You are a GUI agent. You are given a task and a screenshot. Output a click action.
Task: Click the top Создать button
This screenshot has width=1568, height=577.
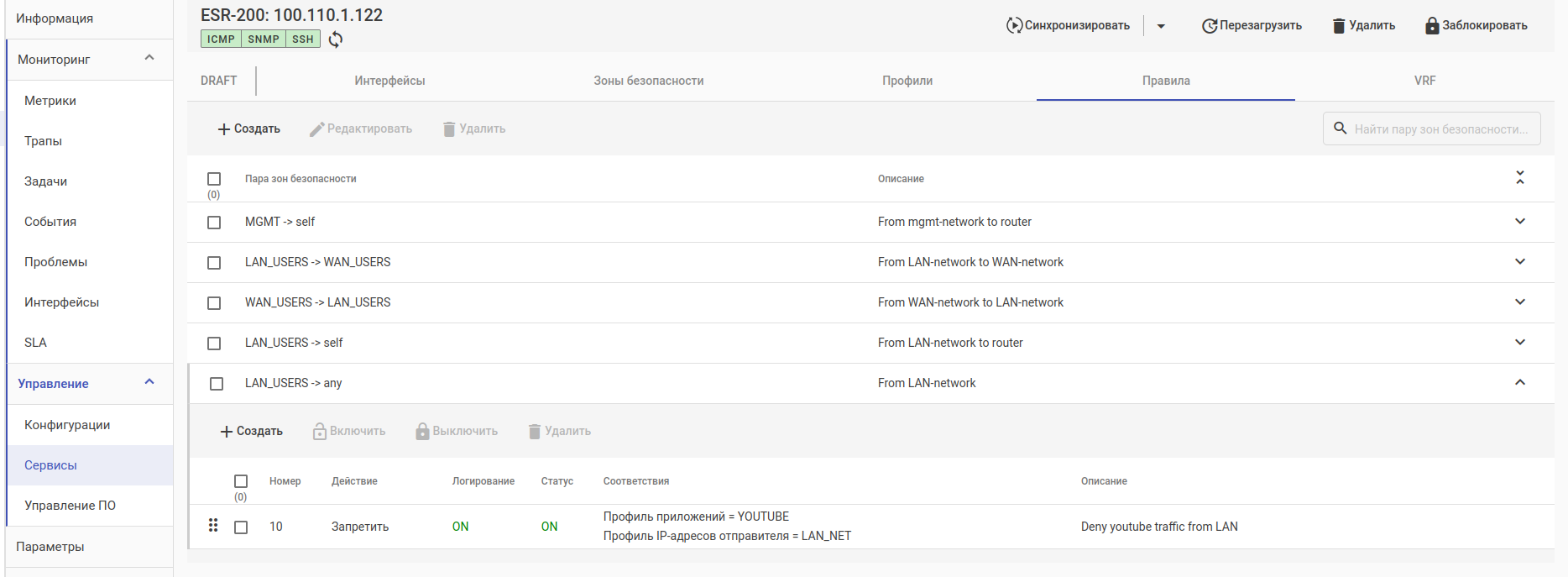tap(249, 129)
